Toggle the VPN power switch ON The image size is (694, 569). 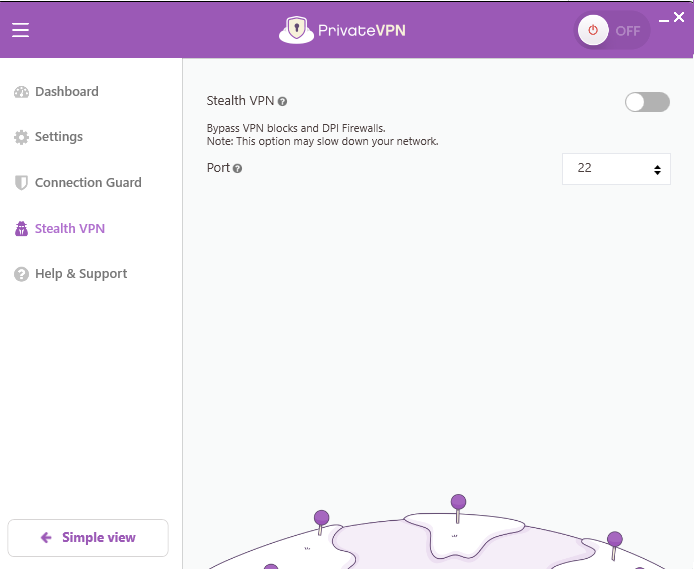(612, 30)
